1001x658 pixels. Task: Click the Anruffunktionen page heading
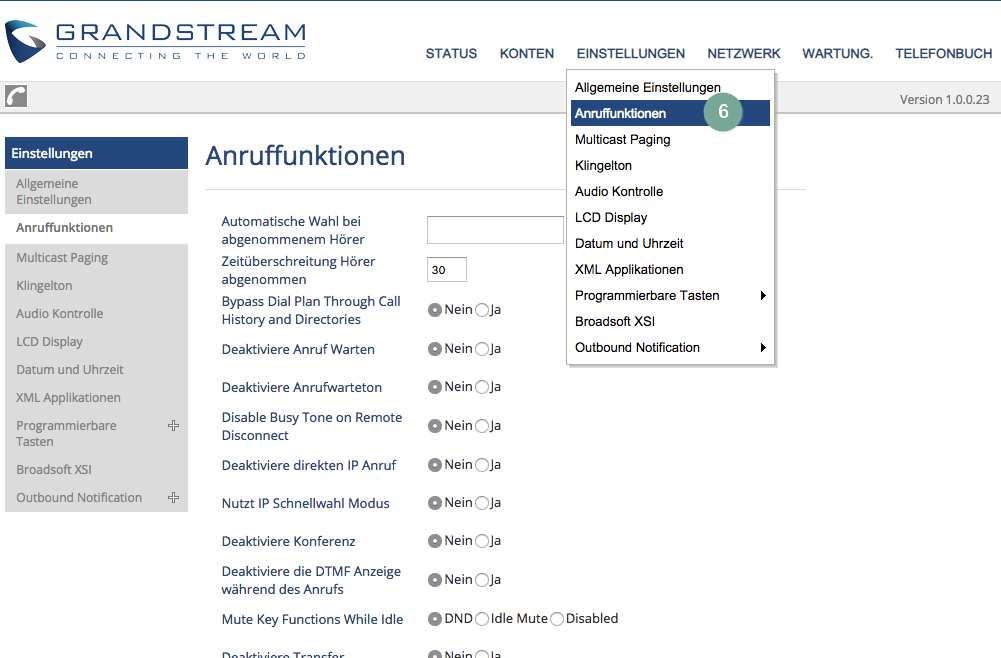click(x=305, y=156)
